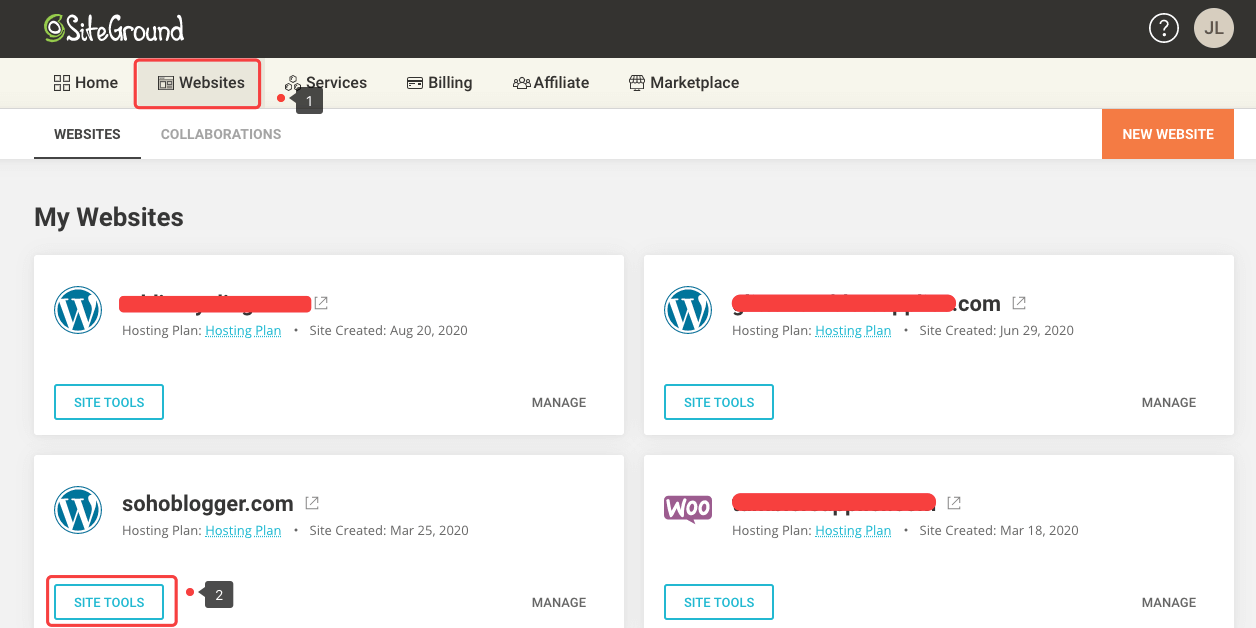Click external link icon next to WooCommerce site
Screen dimensions: 1256x628
pos(954,503)
